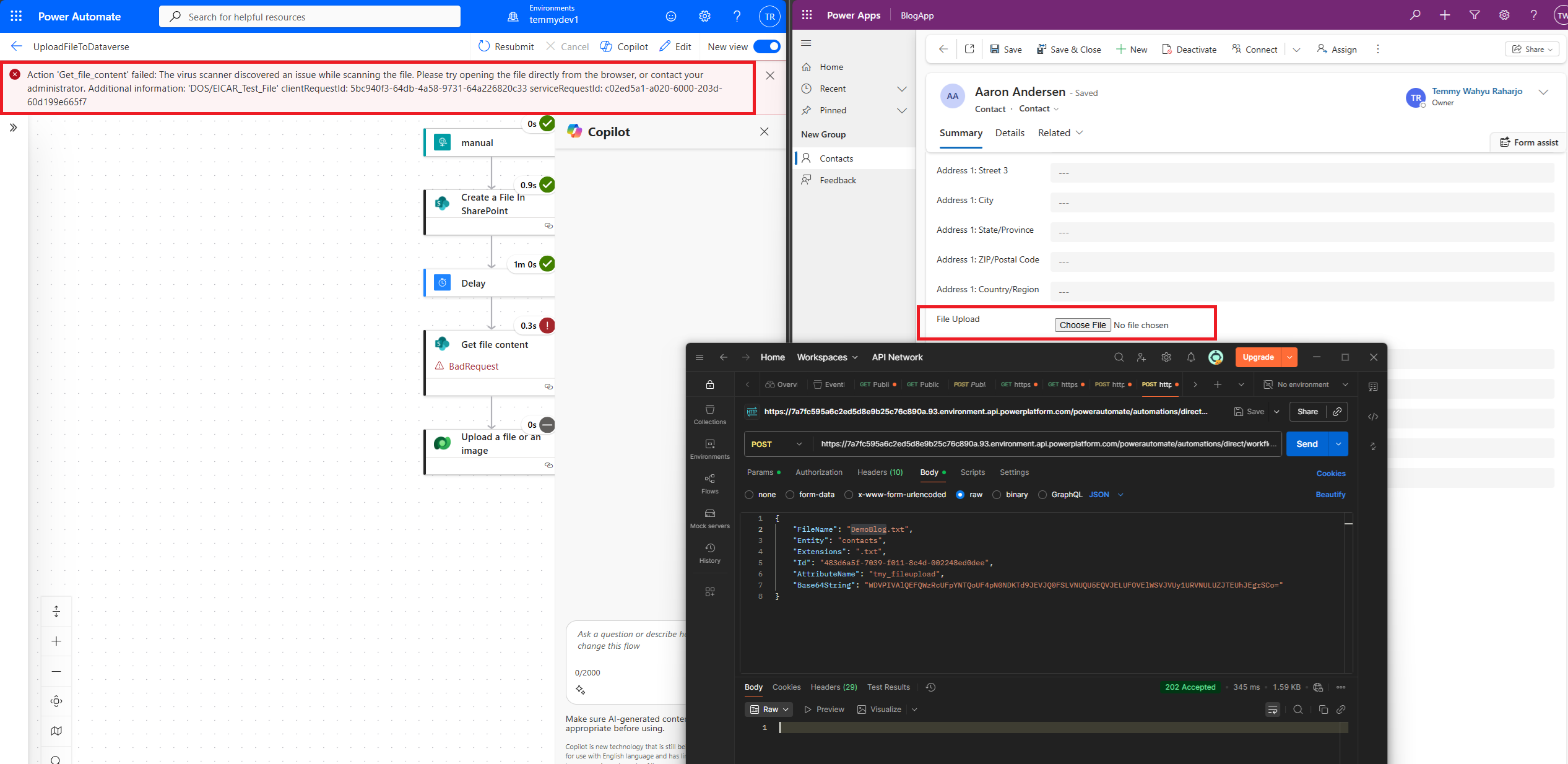Open Flows in the Postman sidebar
The width and height of the screenshot is (1568, 764).
point(709,484)
